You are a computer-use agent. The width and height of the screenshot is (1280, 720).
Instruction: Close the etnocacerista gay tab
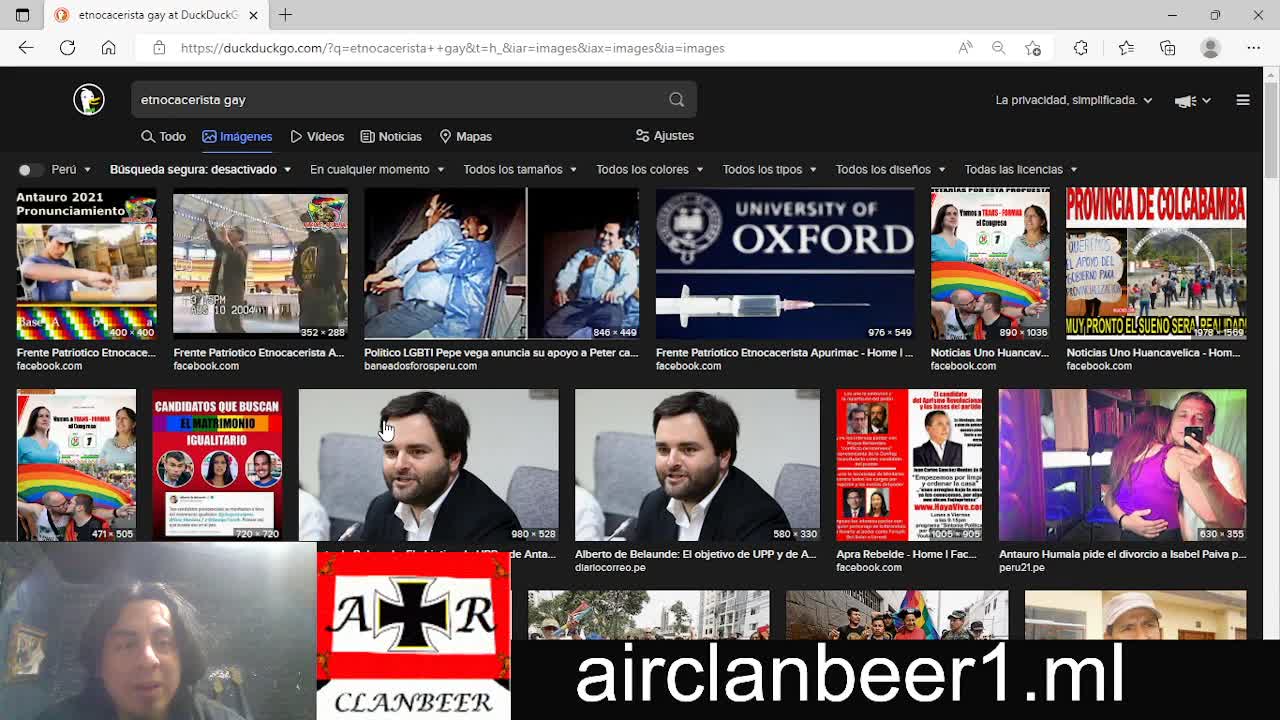253,15
